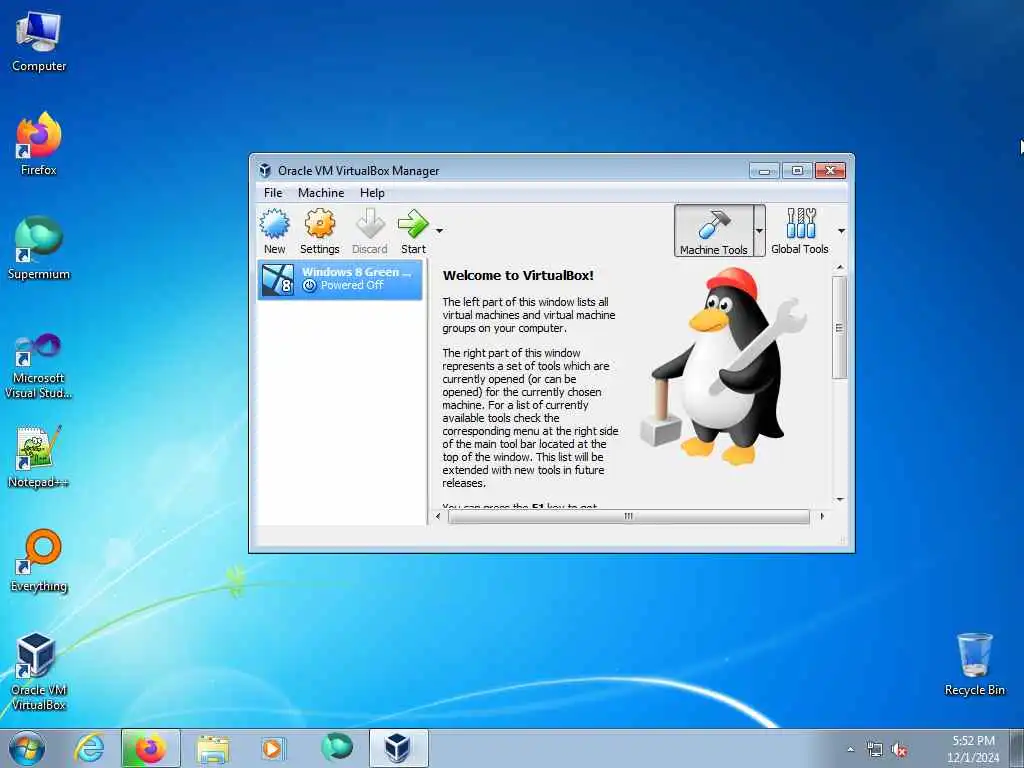Maximize the VirtualBox Manager window
This screenshot has width=1024, height=768.
tap(797, 171)
